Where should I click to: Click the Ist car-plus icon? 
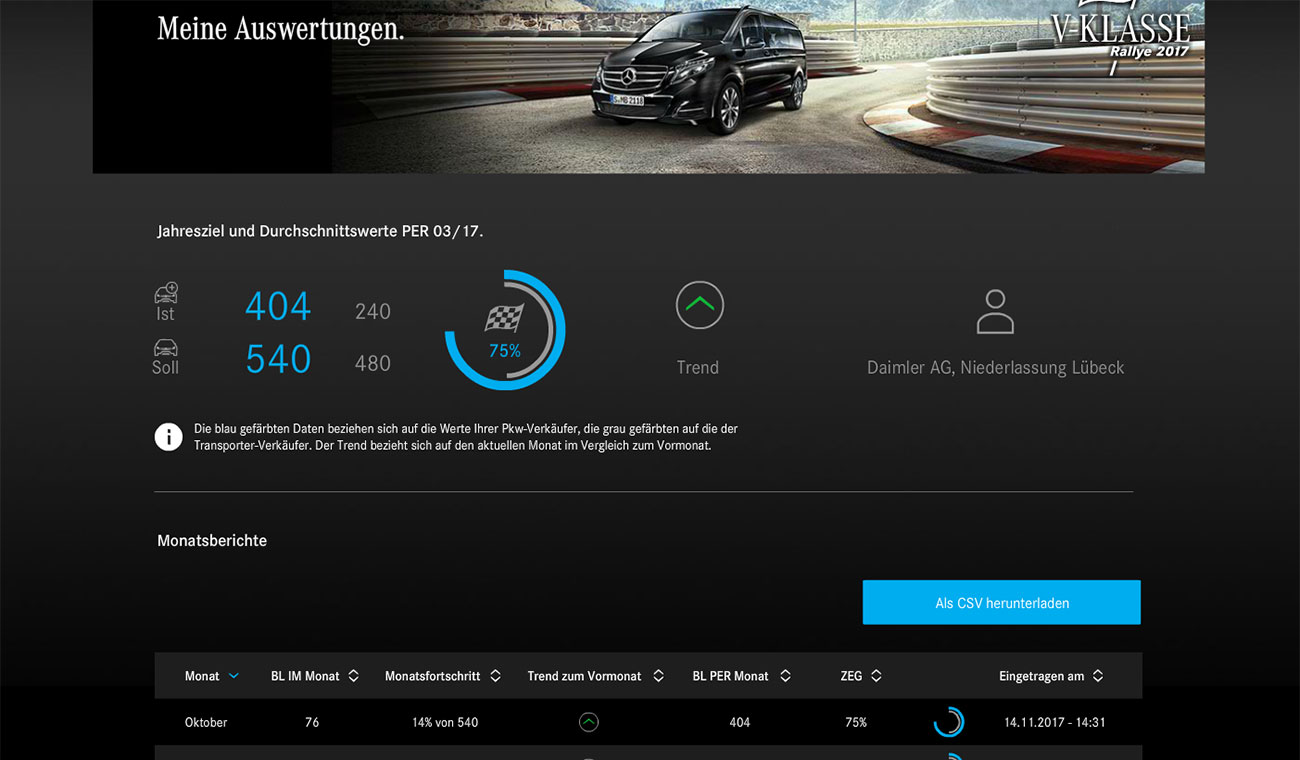166,293
